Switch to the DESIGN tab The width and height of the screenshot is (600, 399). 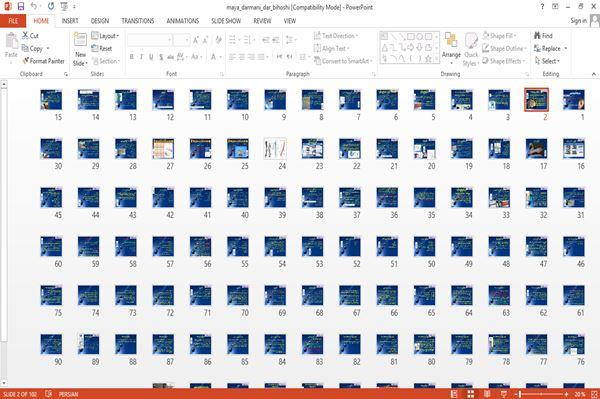pyautogui.click(x=100, y=21)
